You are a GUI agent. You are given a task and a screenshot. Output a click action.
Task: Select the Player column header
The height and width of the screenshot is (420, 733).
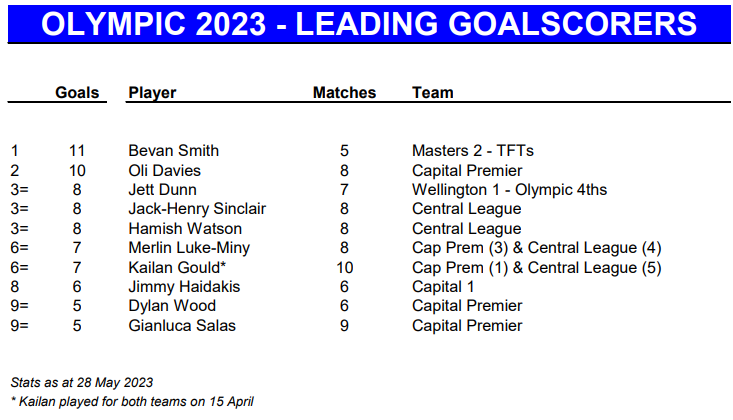[x=152, y=93]
